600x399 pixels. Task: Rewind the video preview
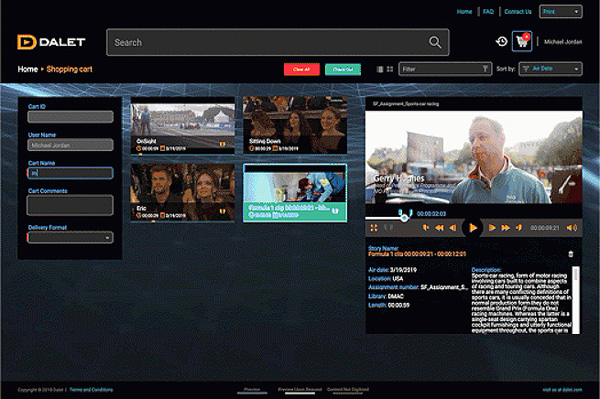tap(439, 228)
